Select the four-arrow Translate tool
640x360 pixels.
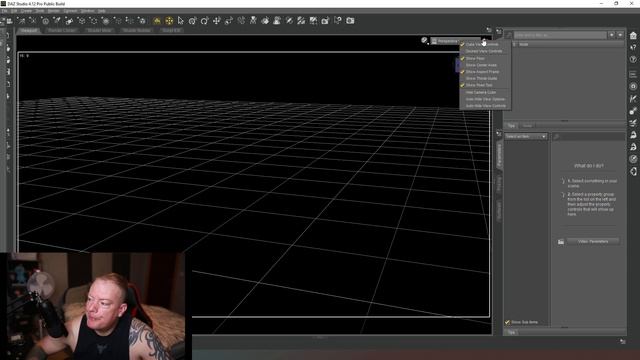click(x=217, y=21)
